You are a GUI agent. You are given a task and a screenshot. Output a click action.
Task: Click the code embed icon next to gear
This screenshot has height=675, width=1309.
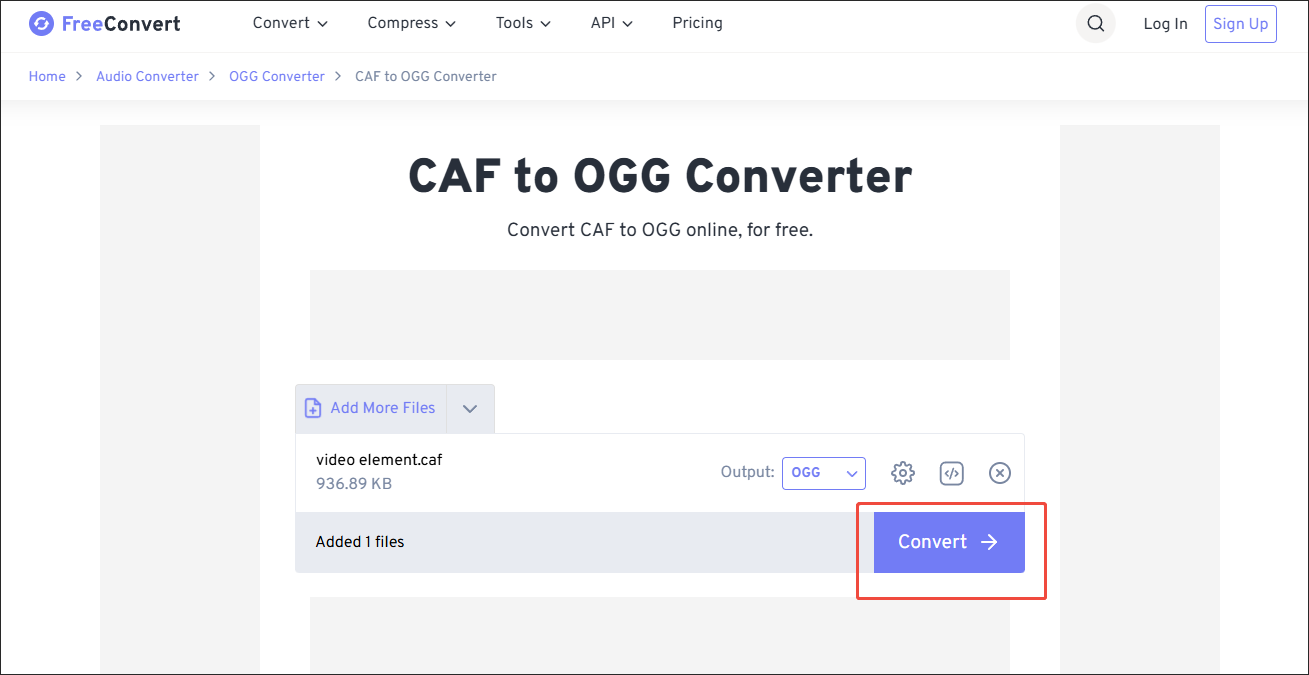tap(951, 473)
